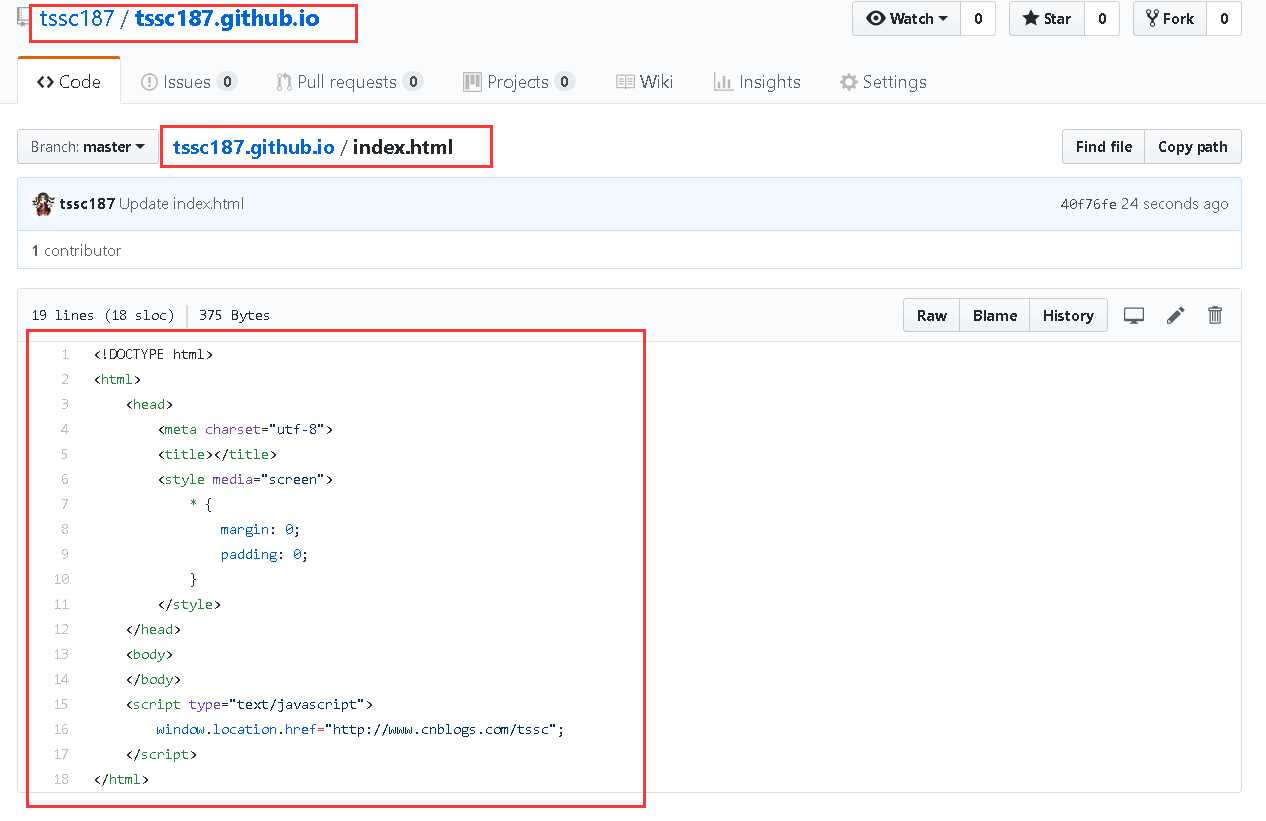The image size is (1266, 821).
Task: Click the script type="text/javascript" line
Action: point(249,704)
